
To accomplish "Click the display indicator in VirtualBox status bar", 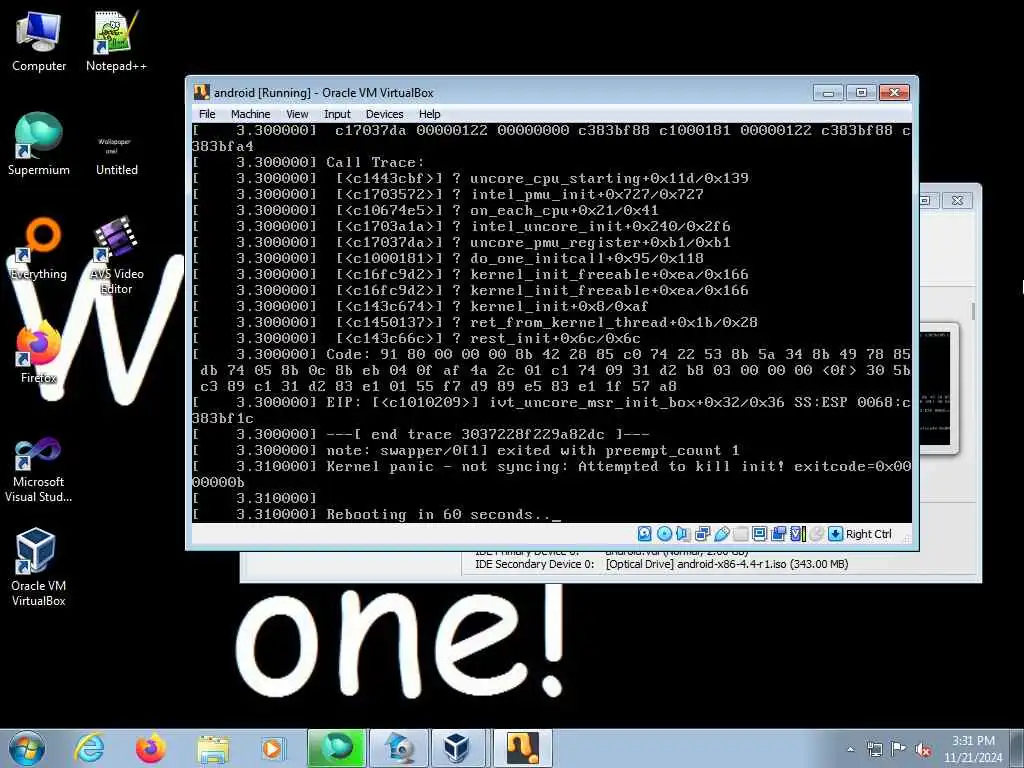I will [760, 534].
